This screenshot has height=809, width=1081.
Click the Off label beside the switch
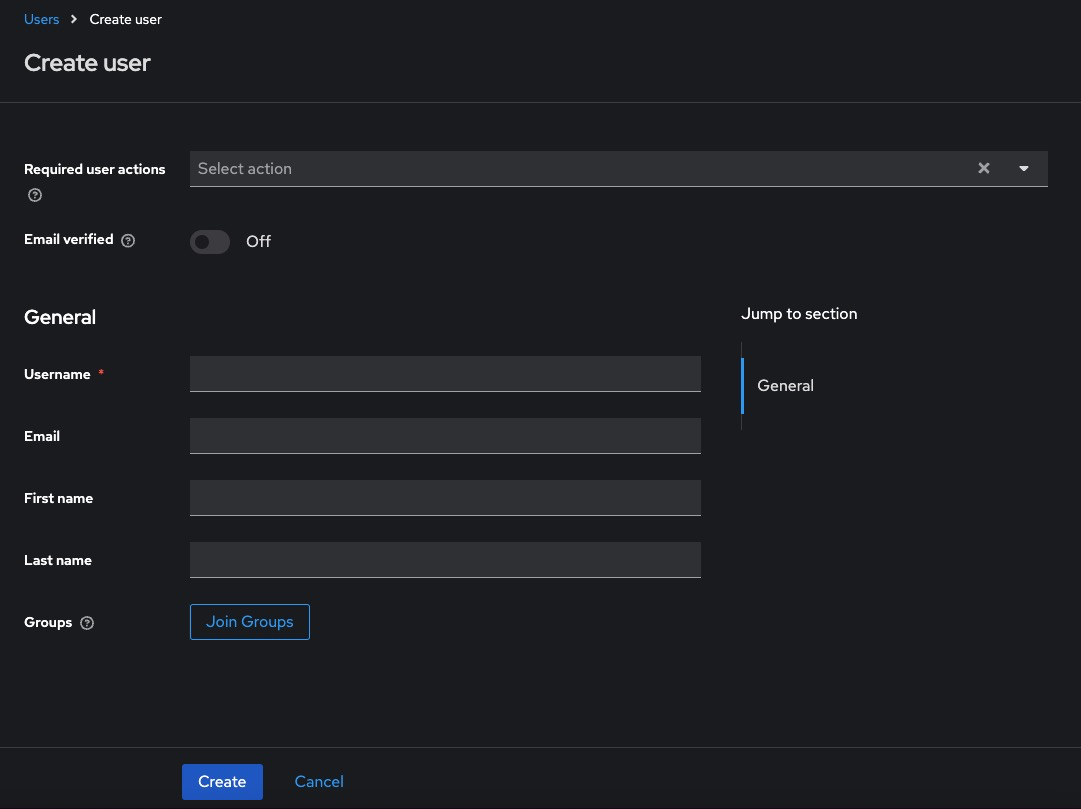258,242
